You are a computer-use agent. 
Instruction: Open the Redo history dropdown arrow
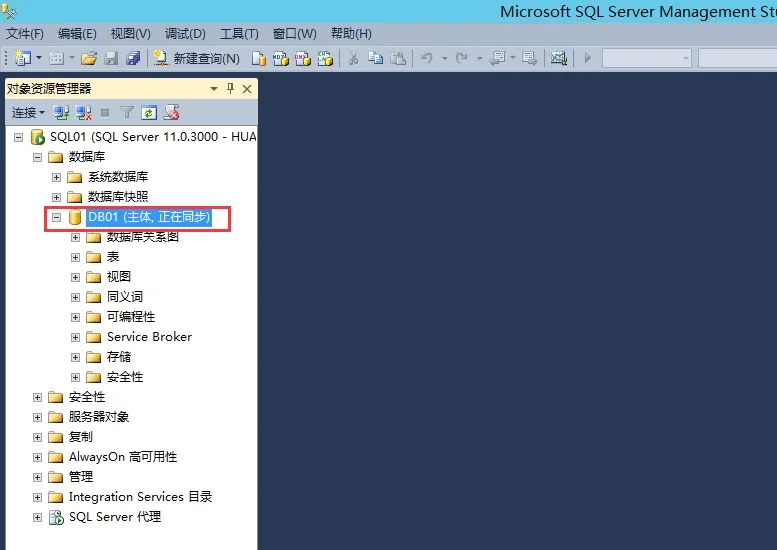pos(479,58)
